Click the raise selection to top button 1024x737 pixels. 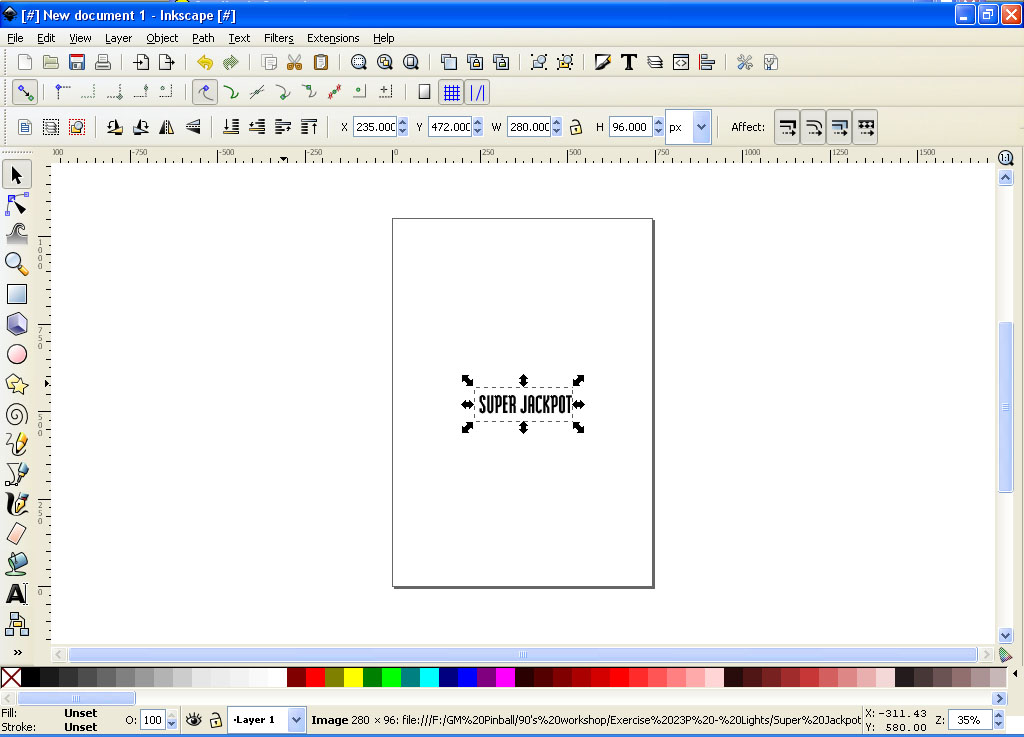[x=309, y=127]
